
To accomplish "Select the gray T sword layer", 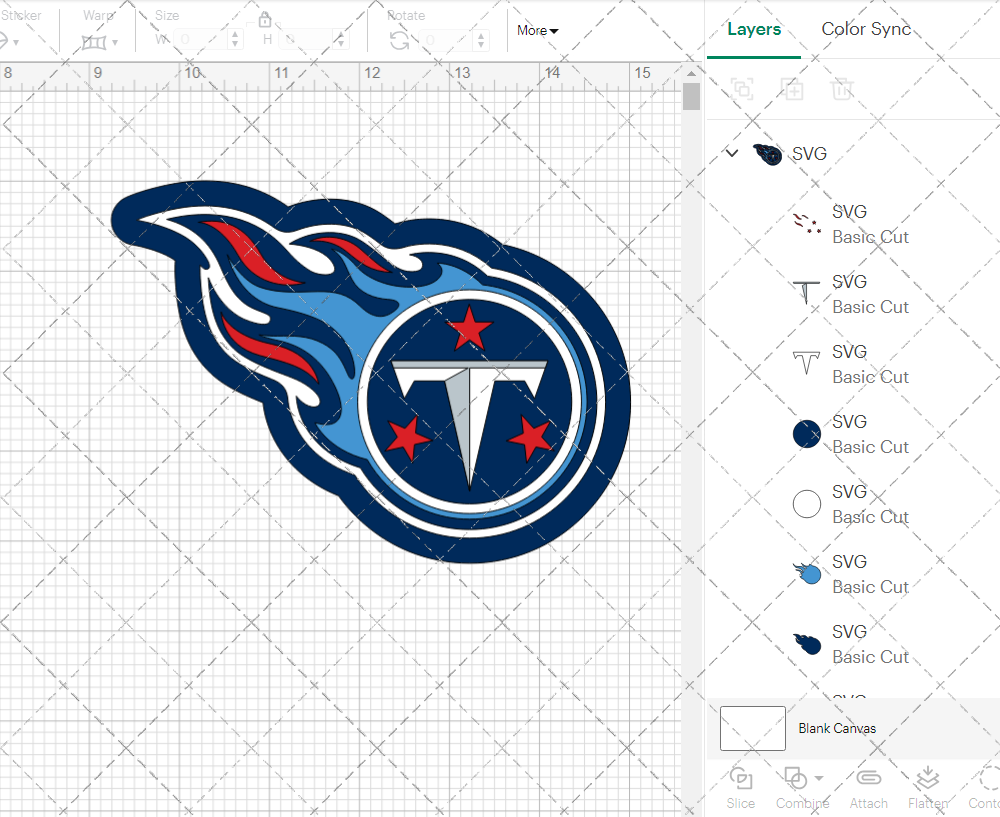I will pyautogui.click(x=851, y=294).
